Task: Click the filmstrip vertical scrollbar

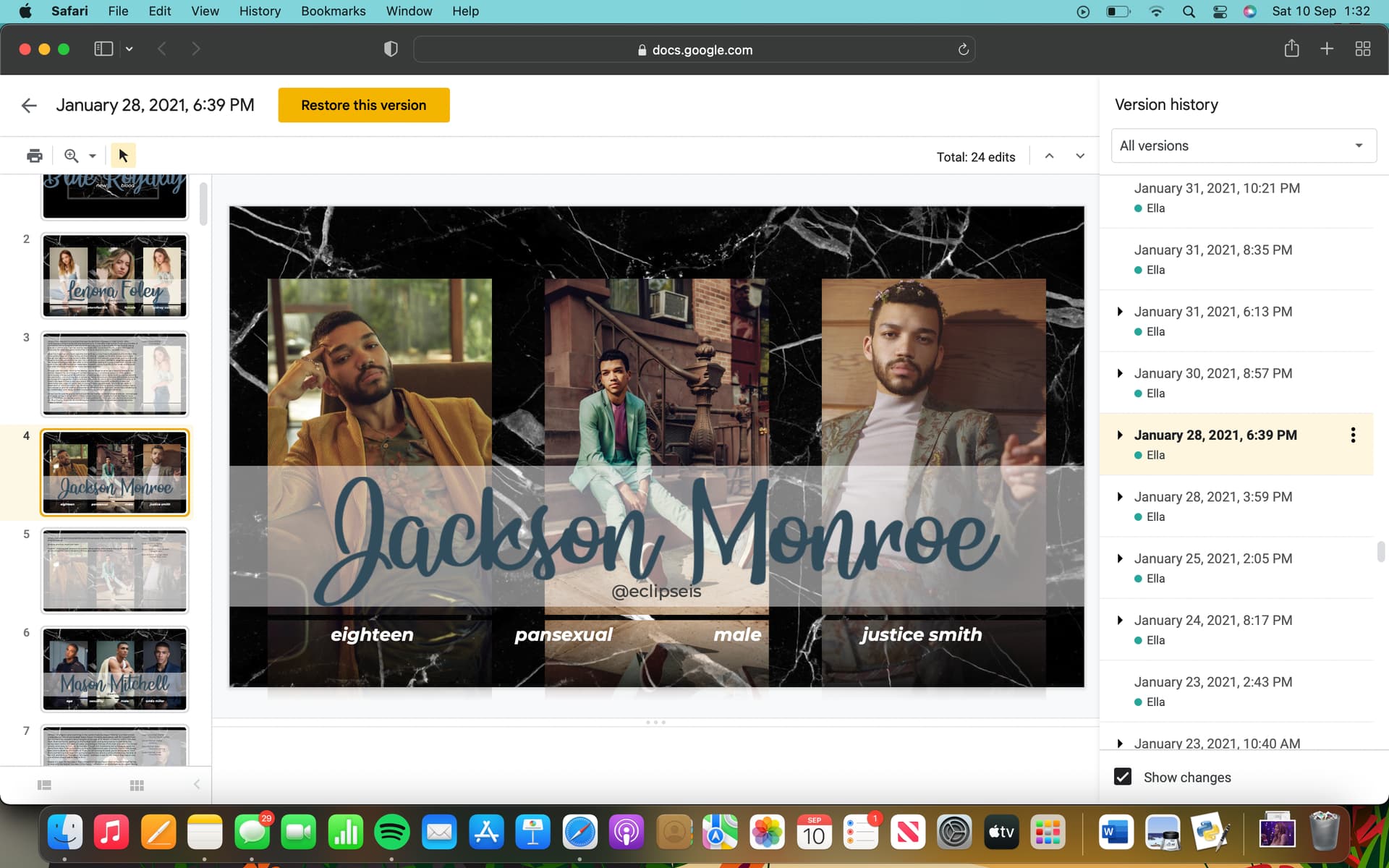Action: pyautogui.click(x=203, y=203)
